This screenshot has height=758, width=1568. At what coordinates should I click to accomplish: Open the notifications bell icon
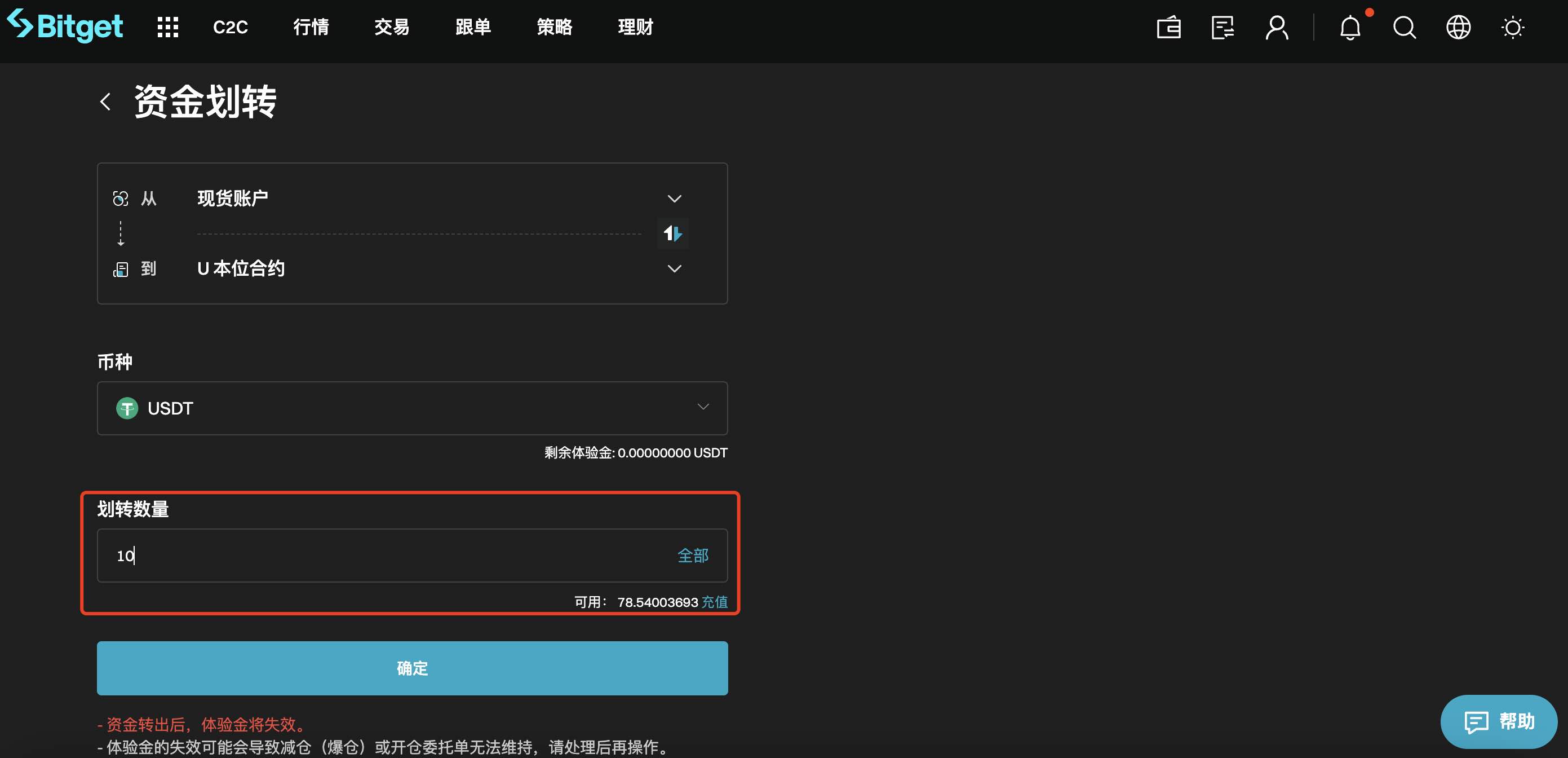(x=1350, y=28)
